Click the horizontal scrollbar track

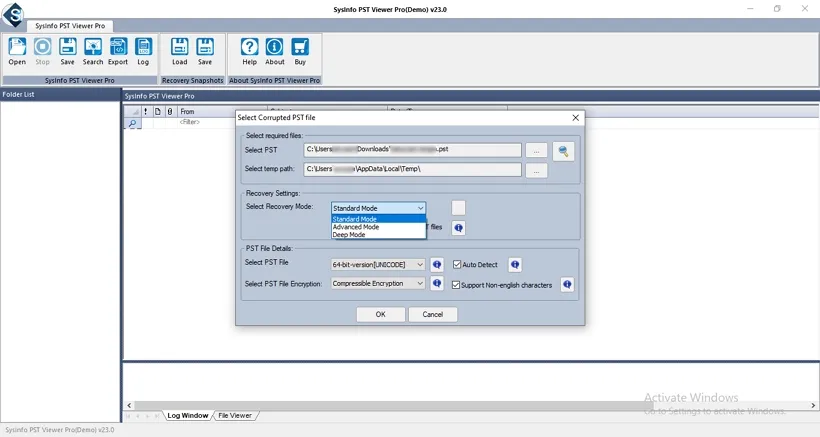[x=471, y=405]
